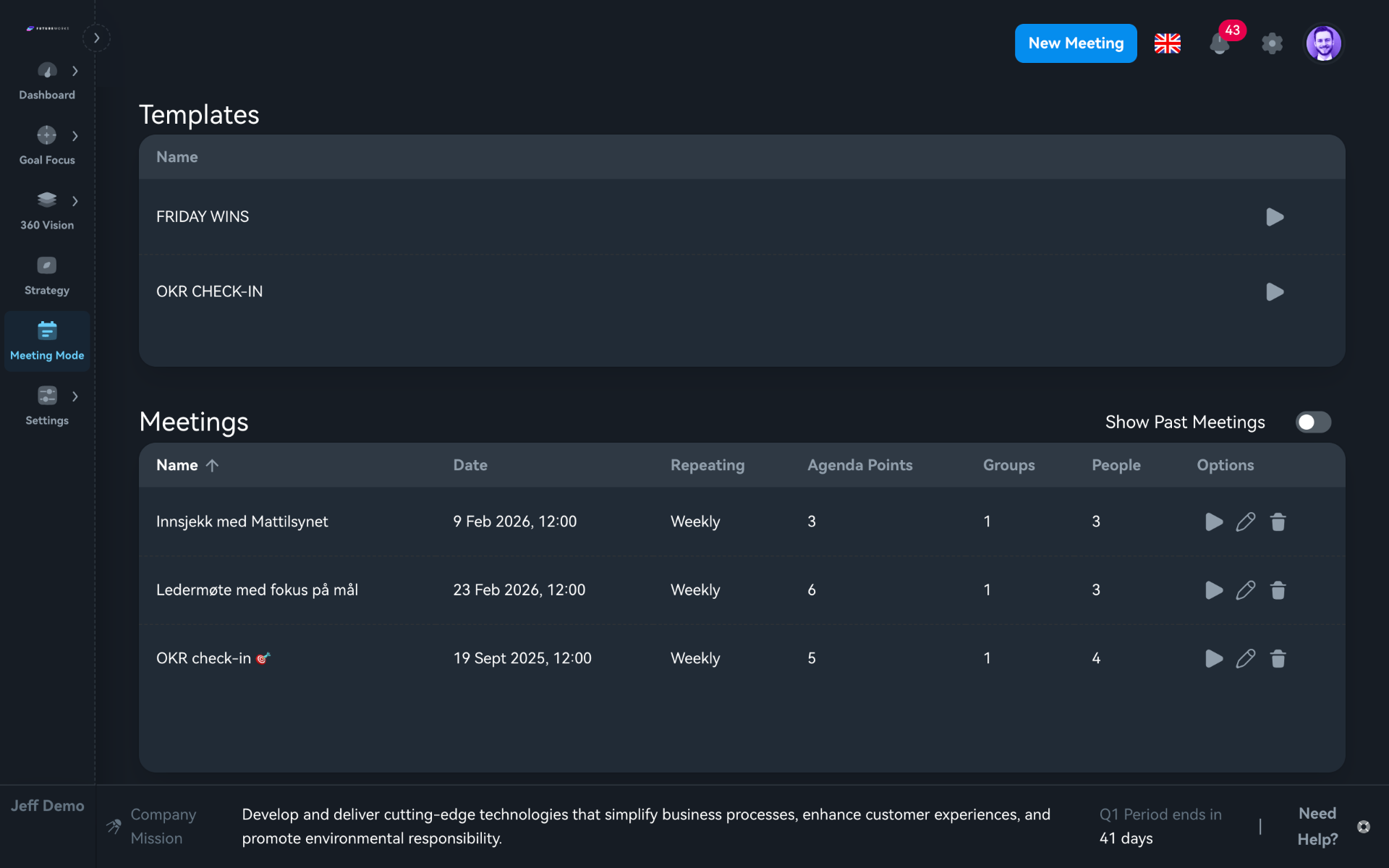Delete the Ledermøte med fokus på mål meeting
1389x868 pixels.
pyautogui.click(x=1278, y=590)
